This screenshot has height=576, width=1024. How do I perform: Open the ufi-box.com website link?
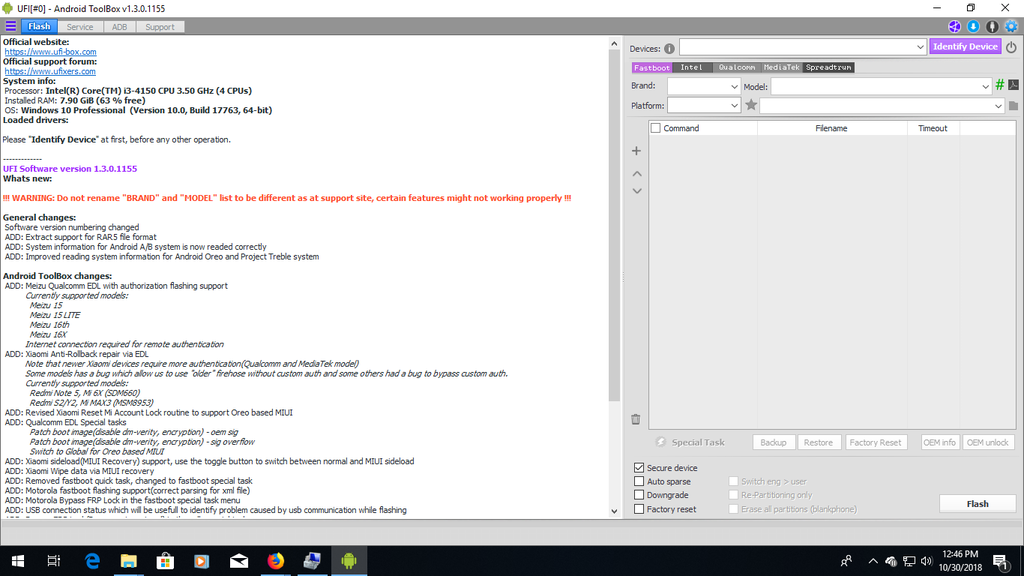point(50,52)
